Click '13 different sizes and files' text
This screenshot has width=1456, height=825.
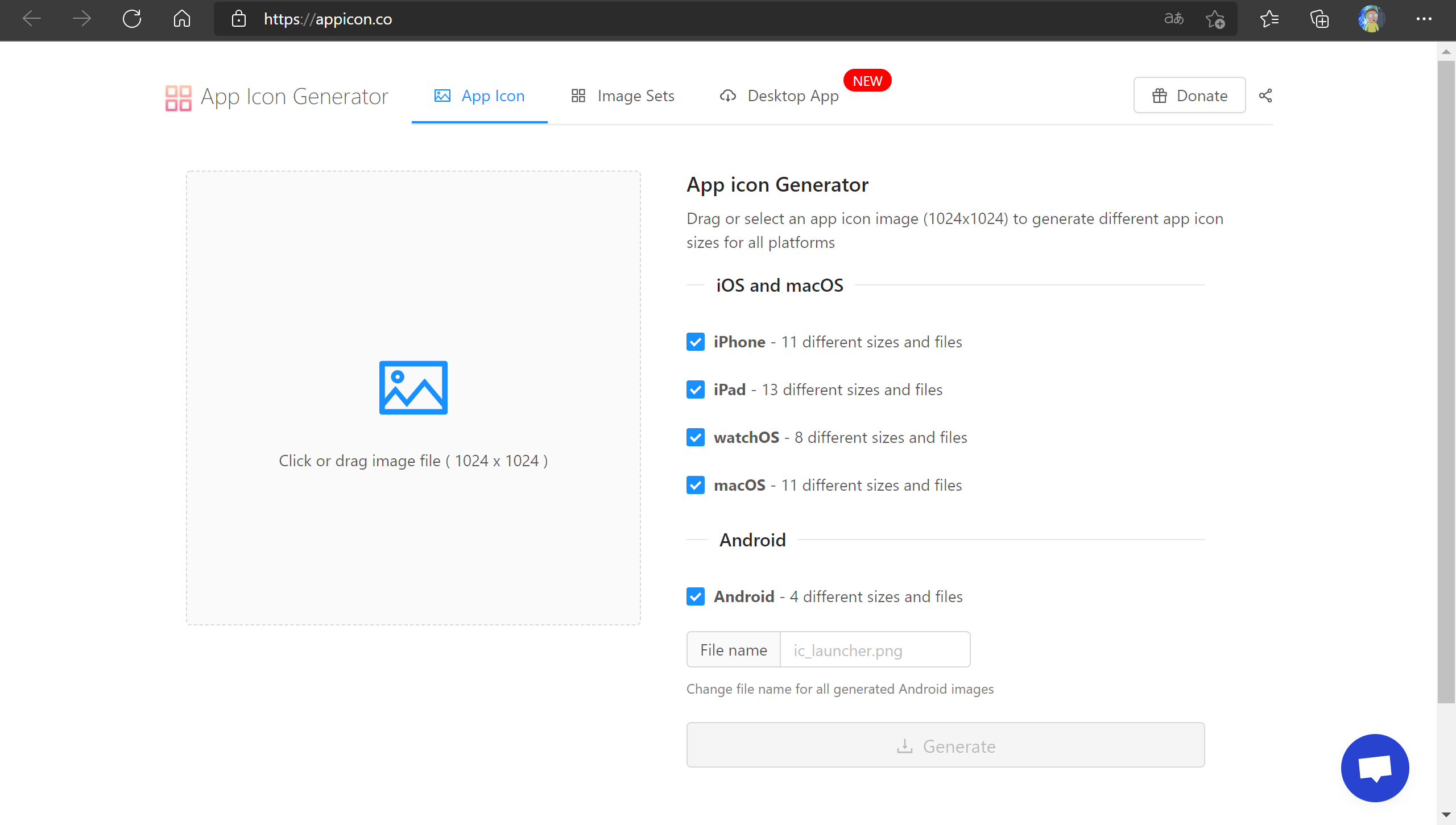point(852,389)
